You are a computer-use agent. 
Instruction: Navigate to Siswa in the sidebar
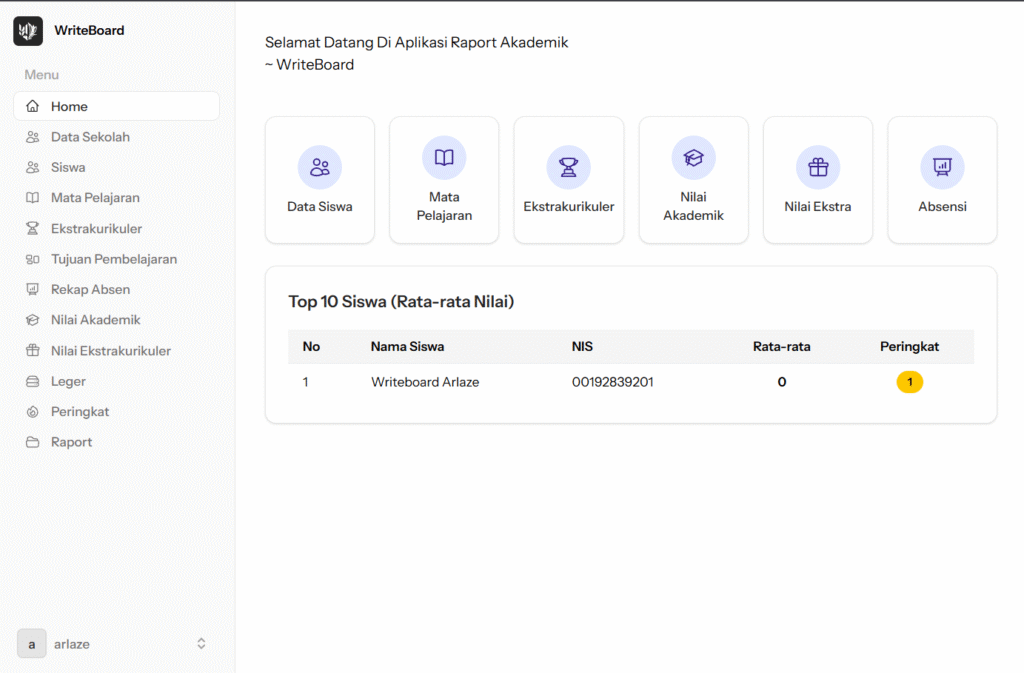68,167
